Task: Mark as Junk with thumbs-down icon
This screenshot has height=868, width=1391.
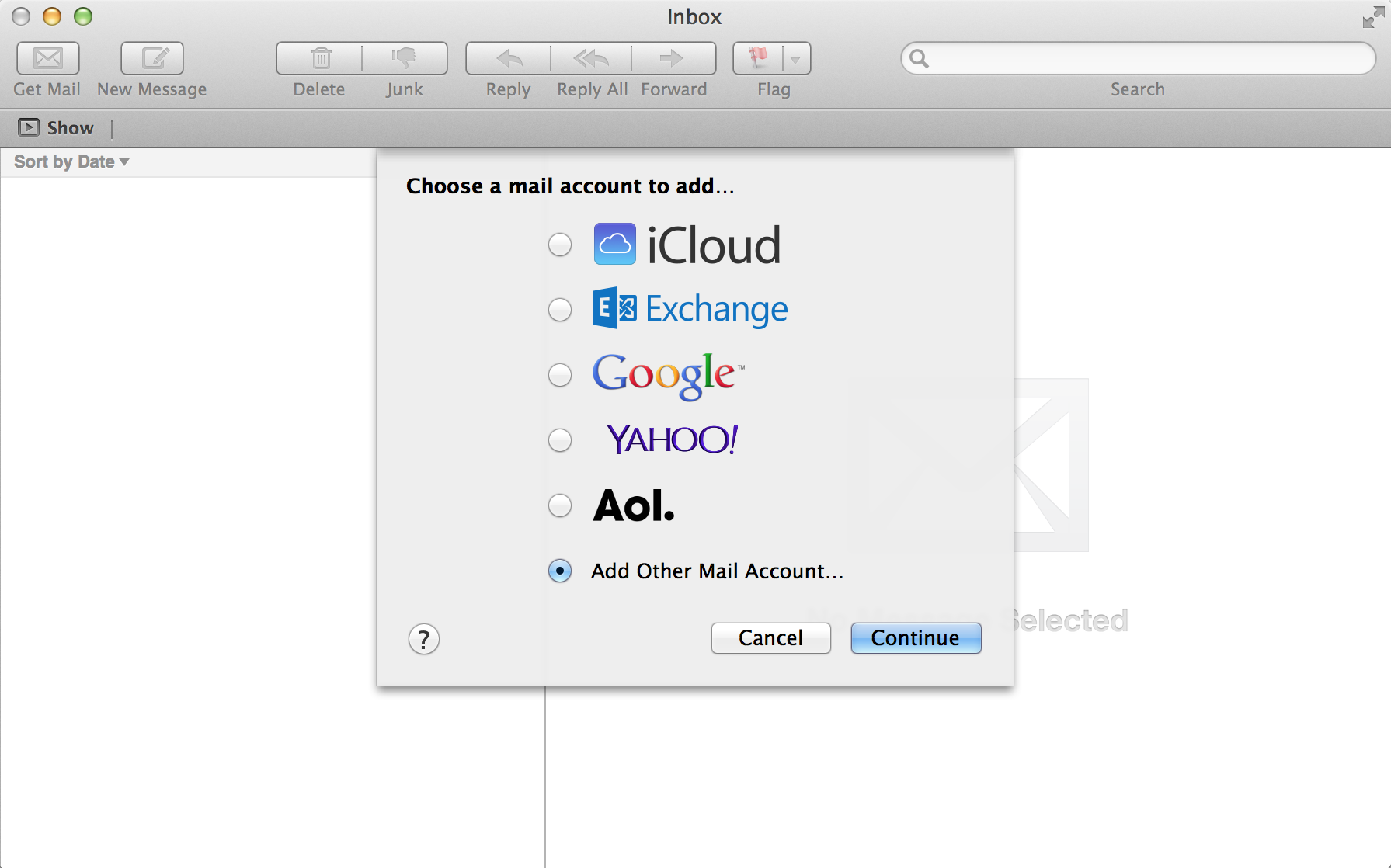Action: coord(405,58)
